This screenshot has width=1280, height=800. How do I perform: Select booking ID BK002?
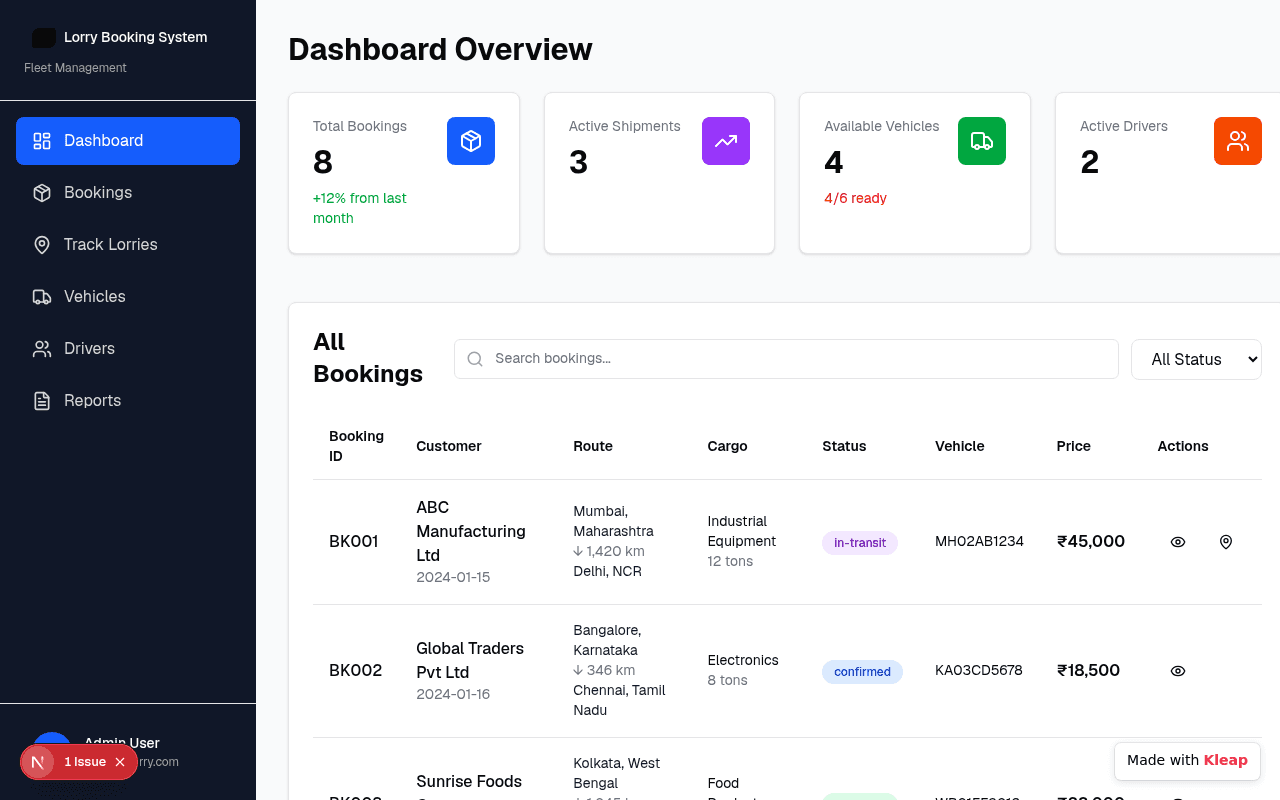click(x=356, y=671)
